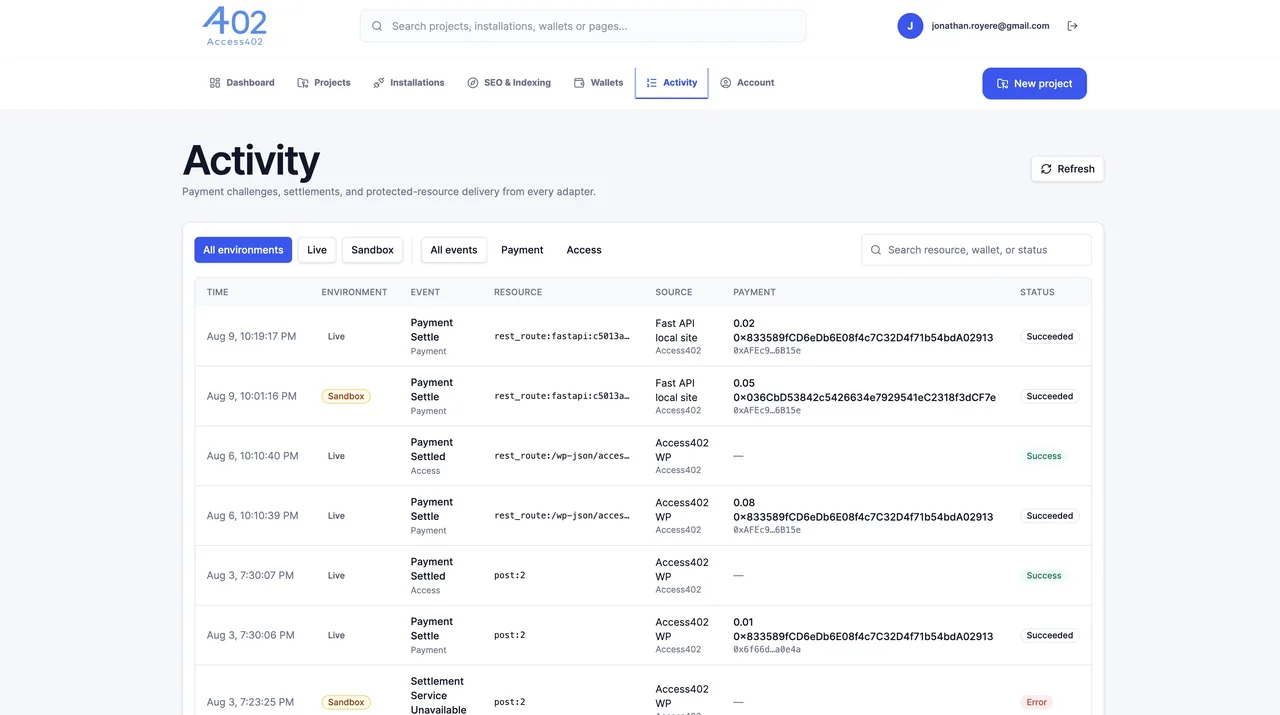Click the Aug 3, 7:23:25 PM timestamp

point(250,702)
